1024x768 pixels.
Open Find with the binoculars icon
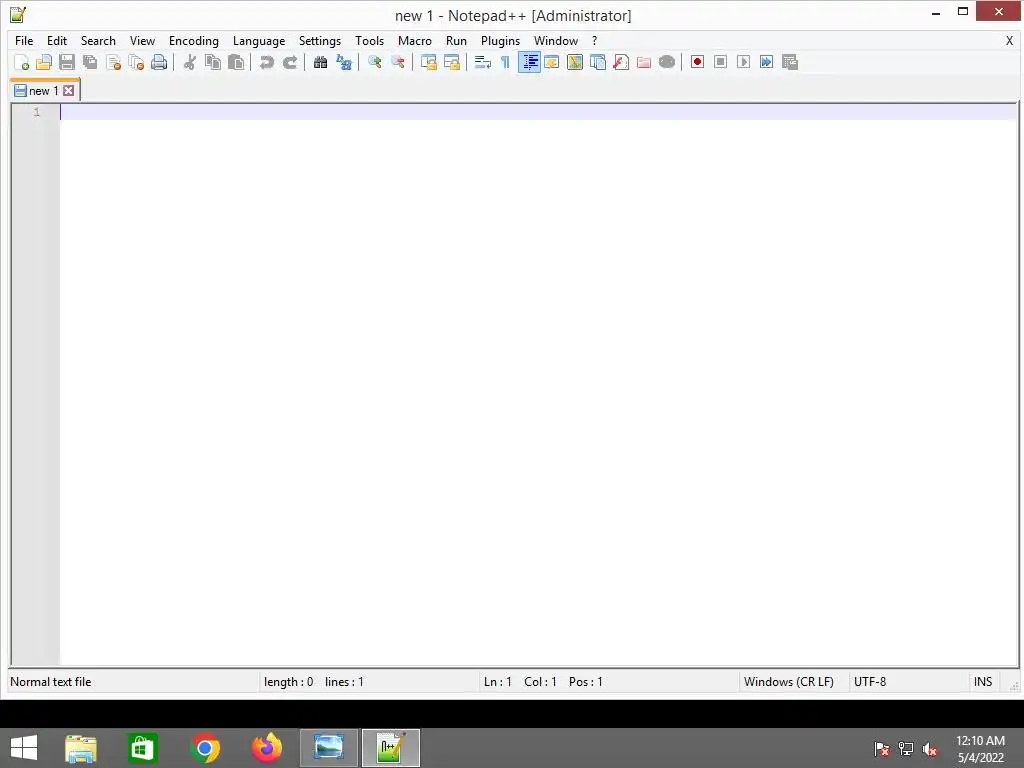(320, 62)
